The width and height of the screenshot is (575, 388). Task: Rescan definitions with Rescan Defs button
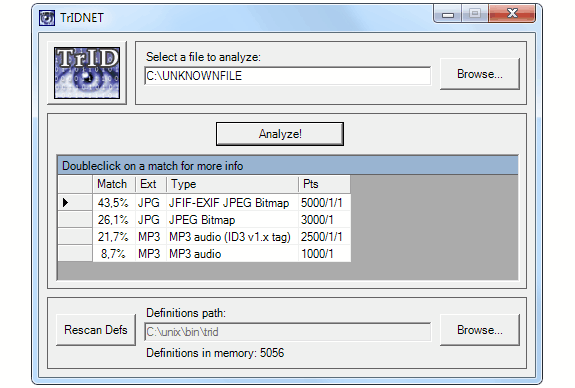click(96, 330)
